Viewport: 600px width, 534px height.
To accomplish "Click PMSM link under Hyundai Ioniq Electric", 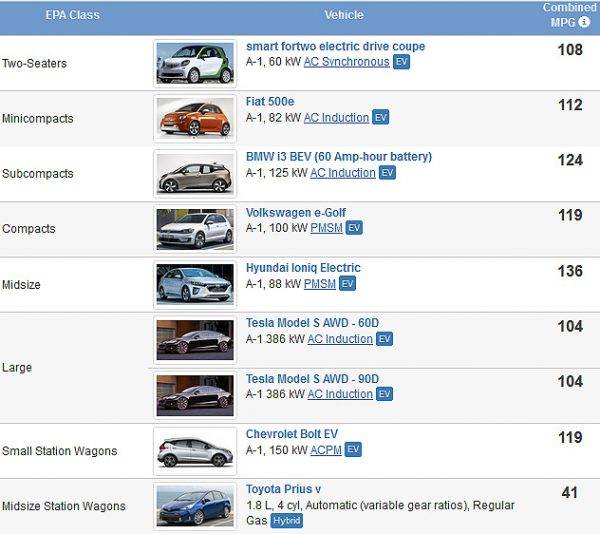I will click(320, 284).
